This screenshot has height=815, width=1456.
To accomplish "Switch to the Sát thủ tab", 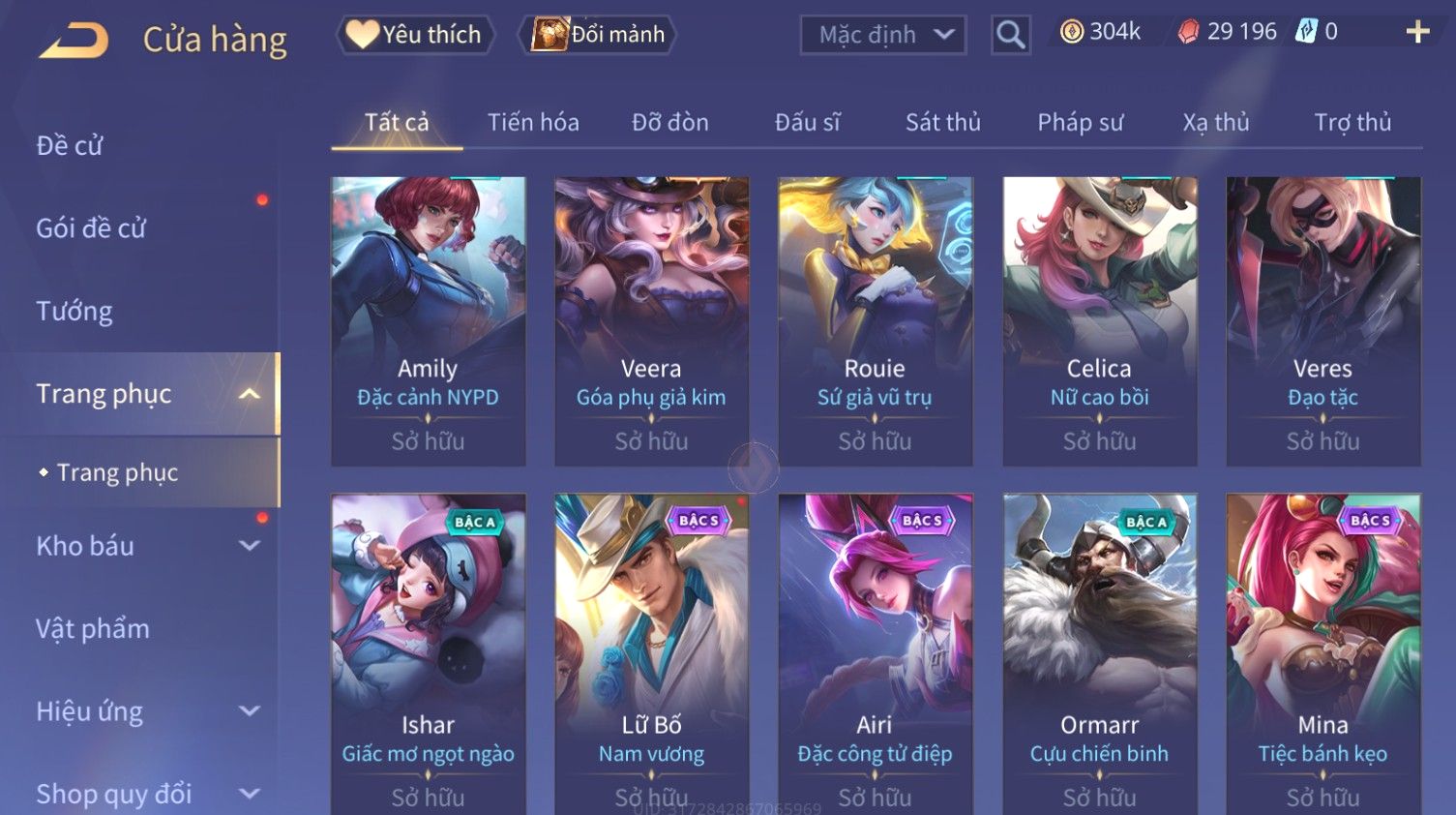I will coord(942,123).
